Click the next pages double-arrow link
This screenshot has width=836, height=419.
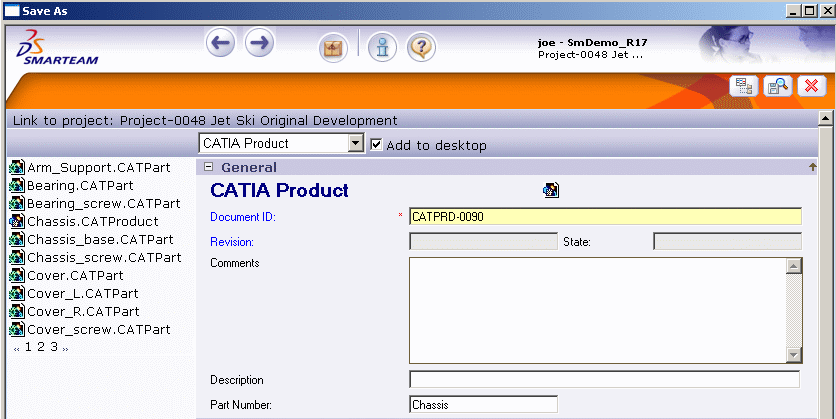click(66, 348)
